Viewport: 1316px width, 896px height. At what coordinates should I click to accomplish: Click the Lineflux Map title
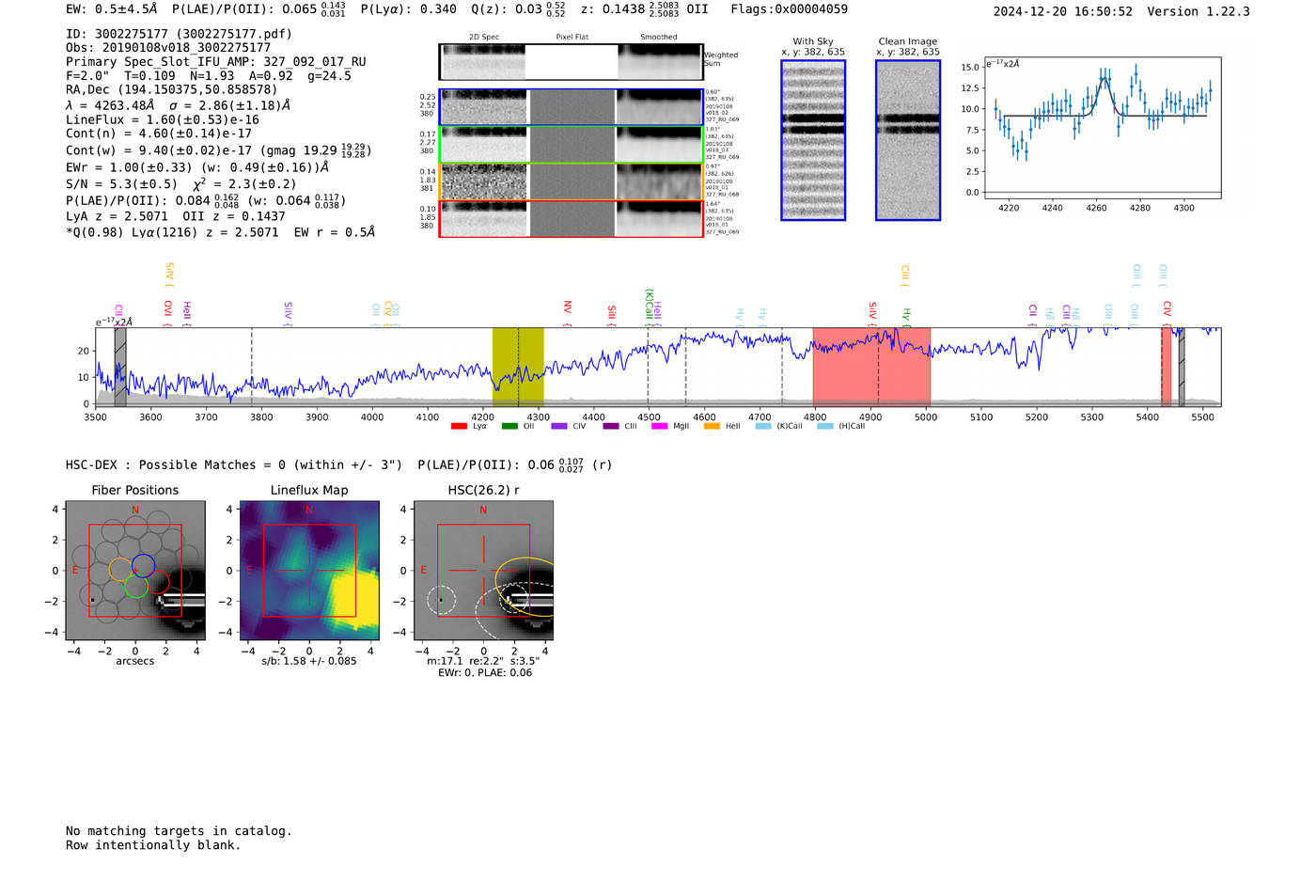point(309,490)
